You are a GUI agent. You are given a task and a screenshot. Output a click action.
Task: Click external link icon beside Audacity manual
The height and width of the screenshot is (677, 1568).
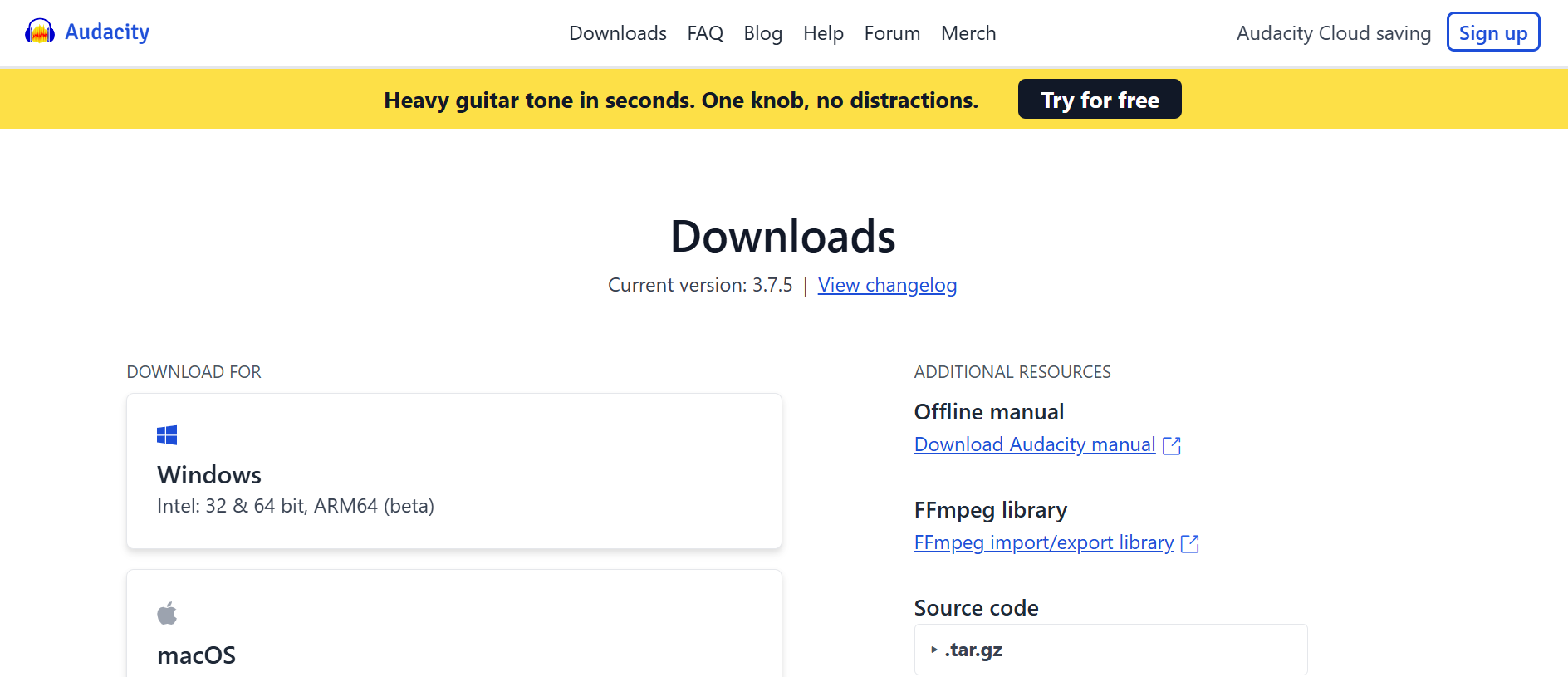1172,446
